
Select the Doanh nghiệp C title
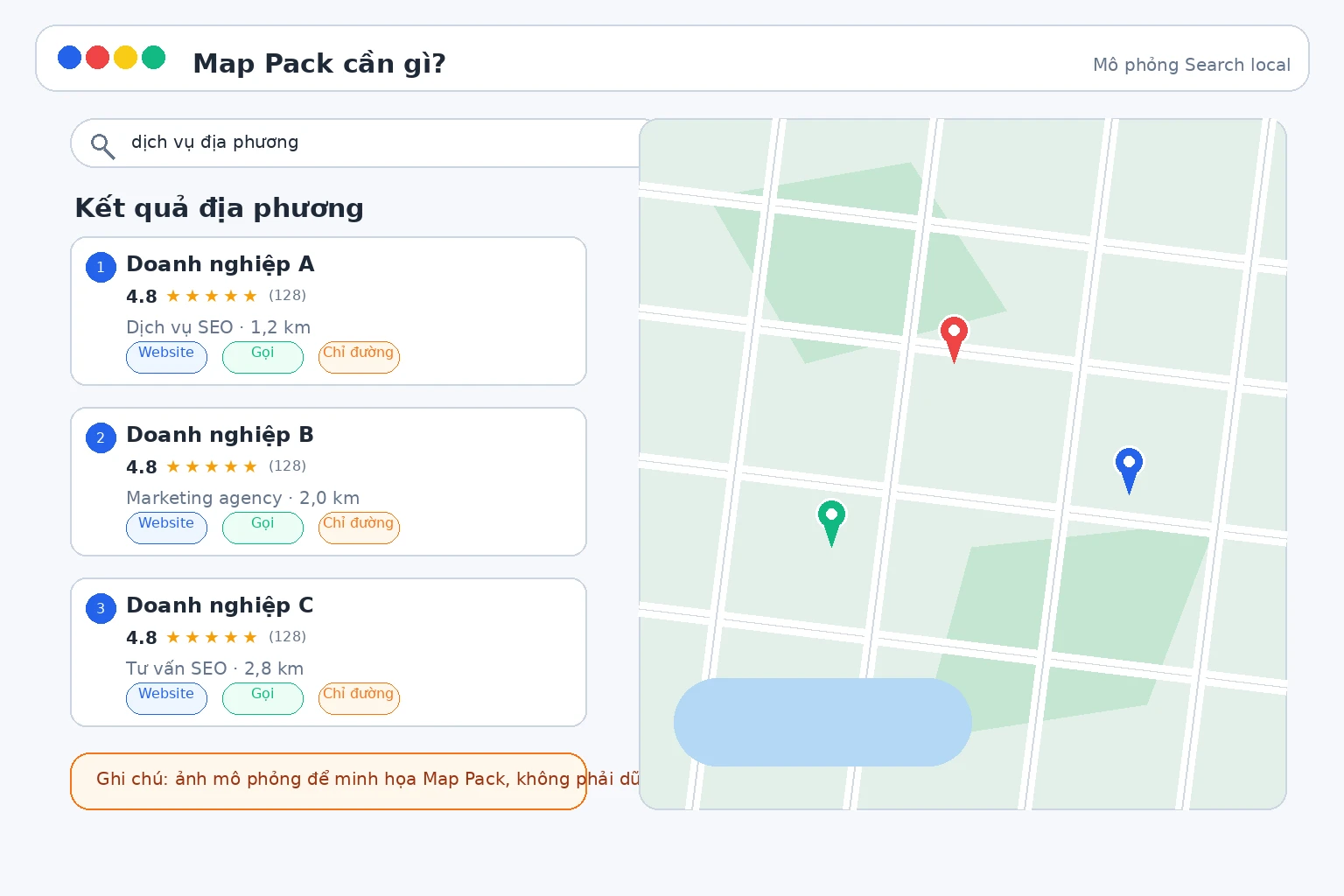click(x=220, y=605)
